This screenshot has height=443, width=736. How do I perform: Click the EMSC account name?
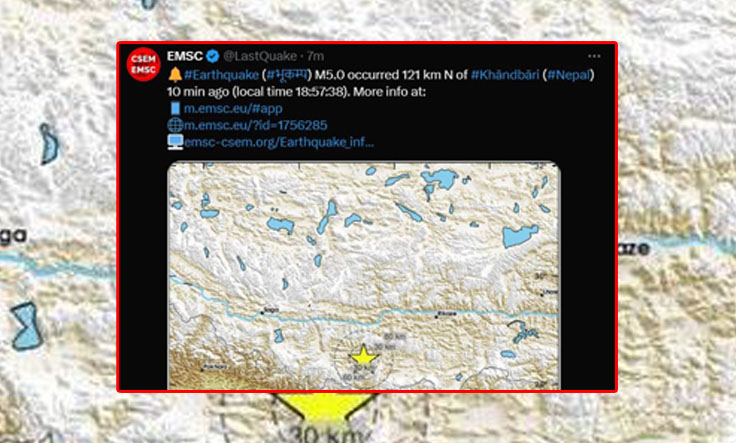point(185,56)
